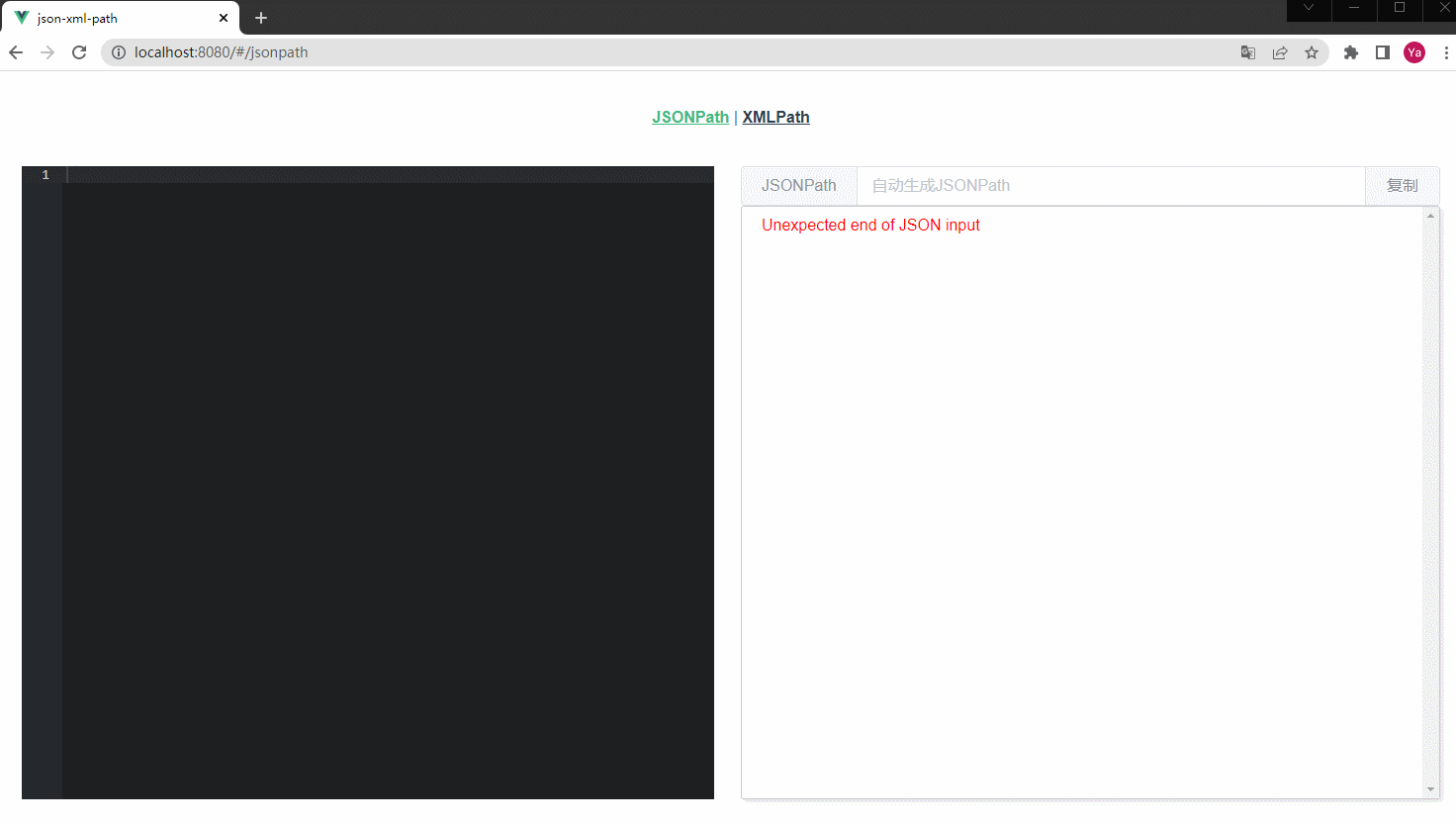Viewport: 1456px width, 826px height.
Task: Open a new browser tab
Action: pyautogui.click(x=260, y=17)
